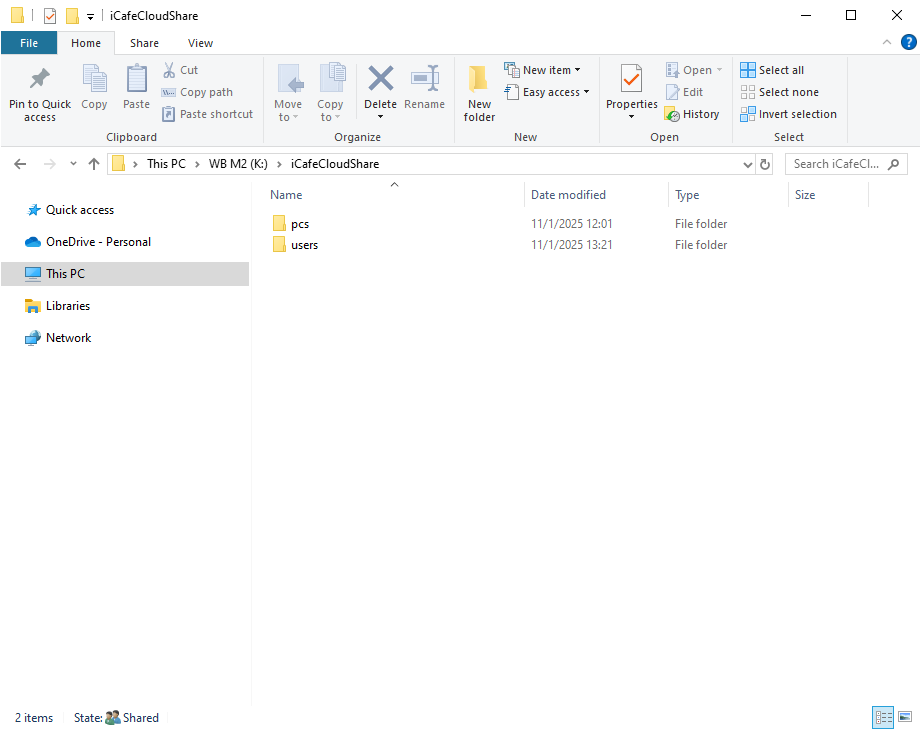Select the users folder
This screenshot has height=730, width=921.
(x=304, y=245)
